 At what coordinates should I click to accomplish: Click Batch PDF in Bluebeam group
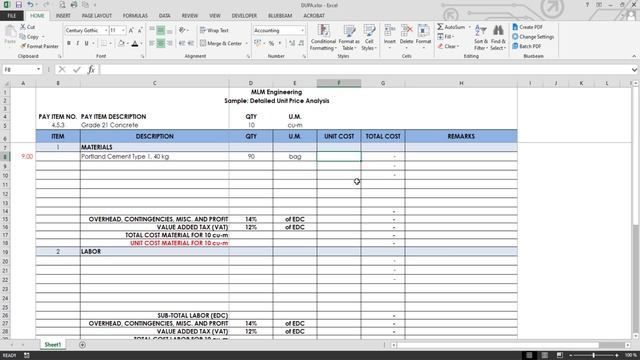pyautogui.click(x=527, y=46)
